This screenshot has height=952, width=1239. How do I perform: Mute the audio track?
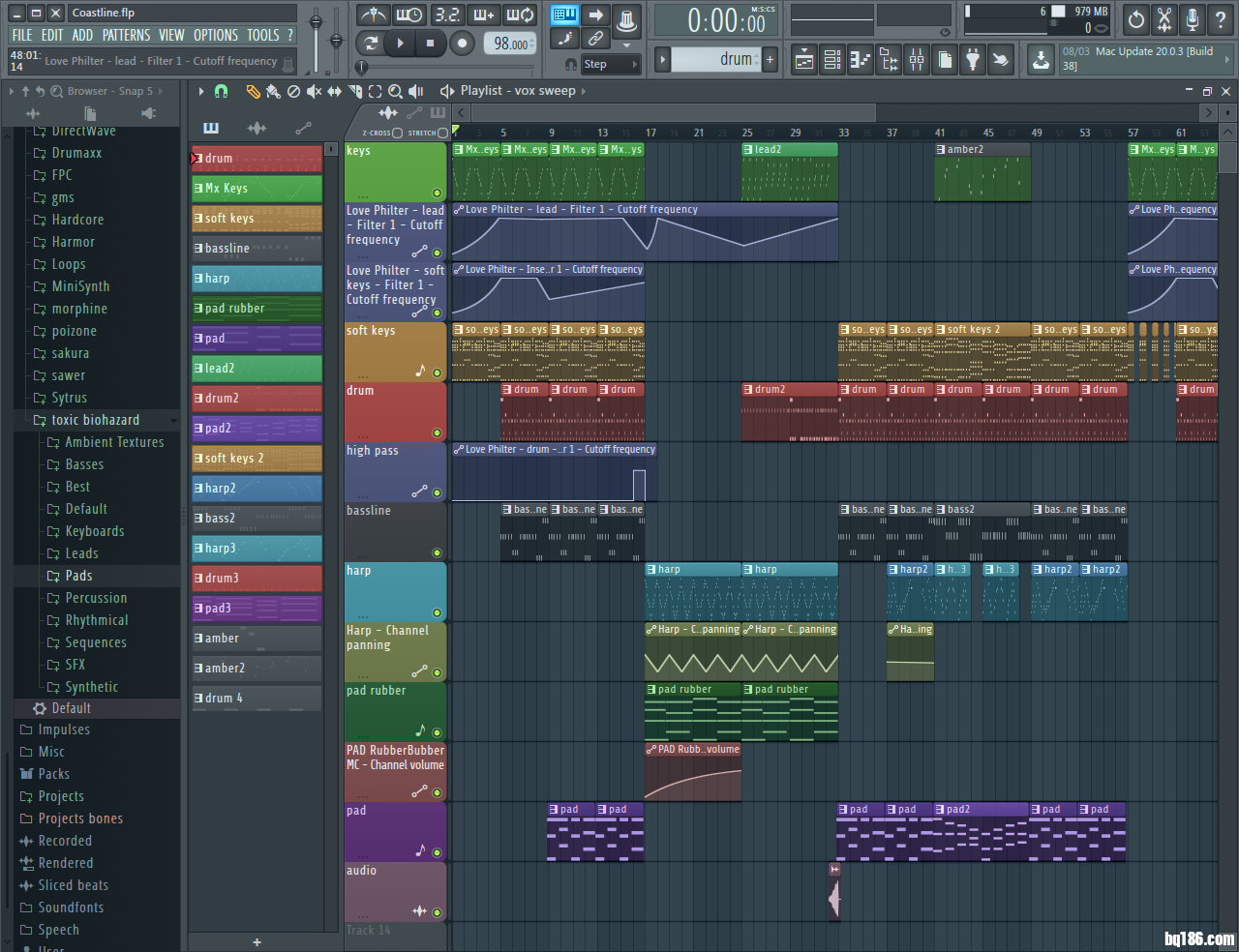437,913
